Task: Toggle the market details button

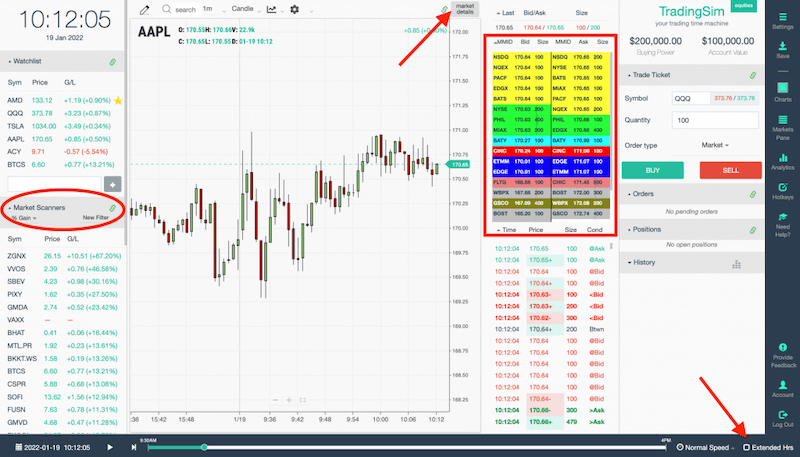Action: point(464,9)
